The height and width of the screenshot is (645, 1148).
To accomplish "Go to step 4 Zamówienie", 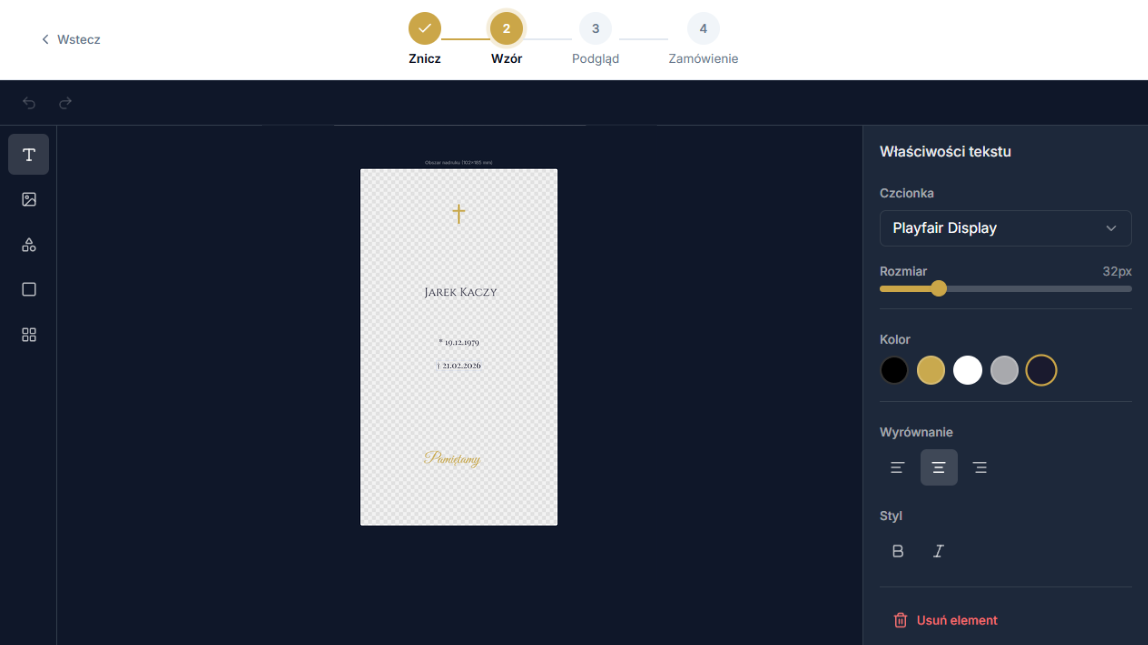I will coord(703,29).
